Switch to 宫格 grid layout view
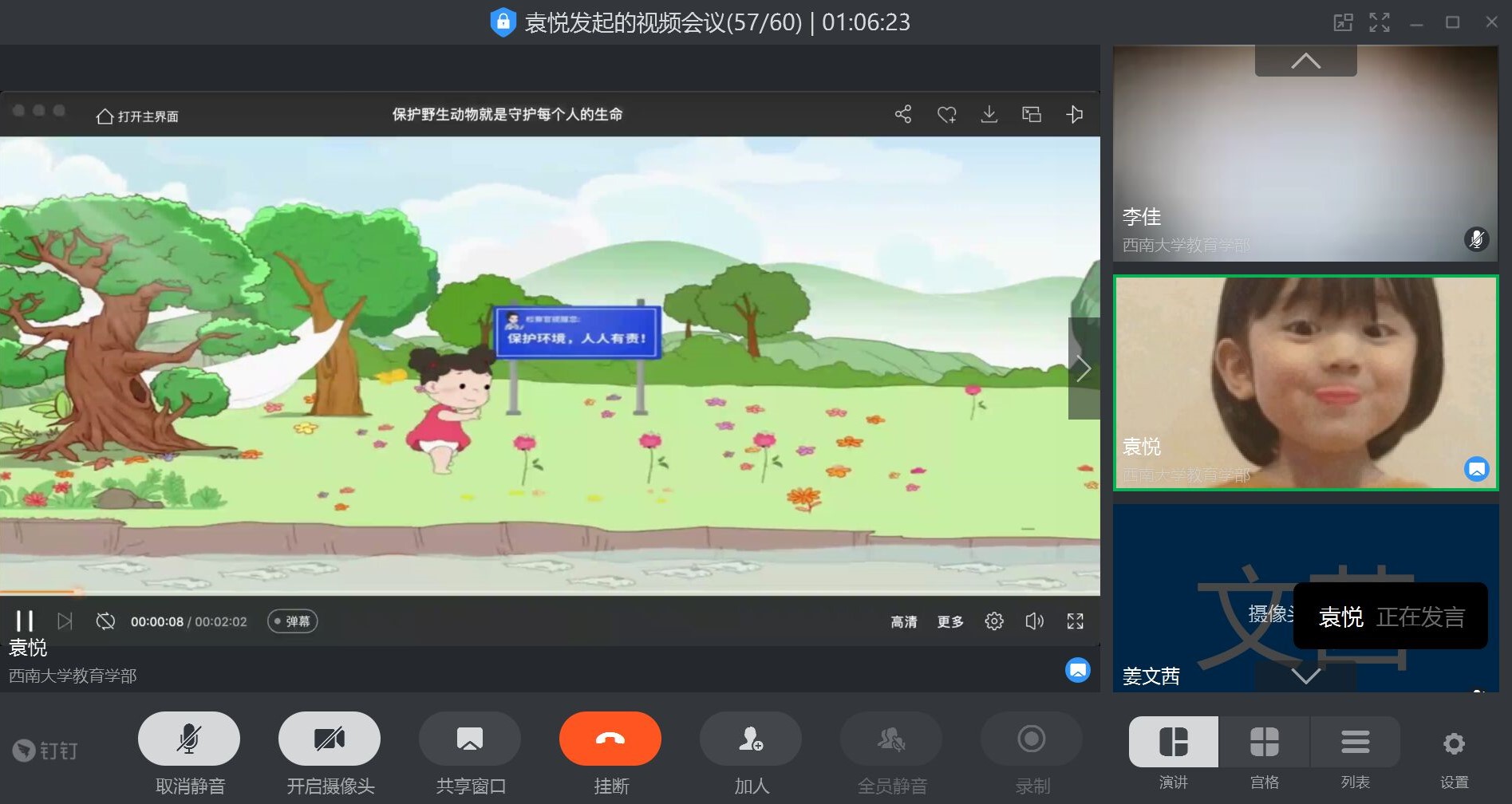The height and width of the screenshot is (804, 1512). click(1264, 743)
